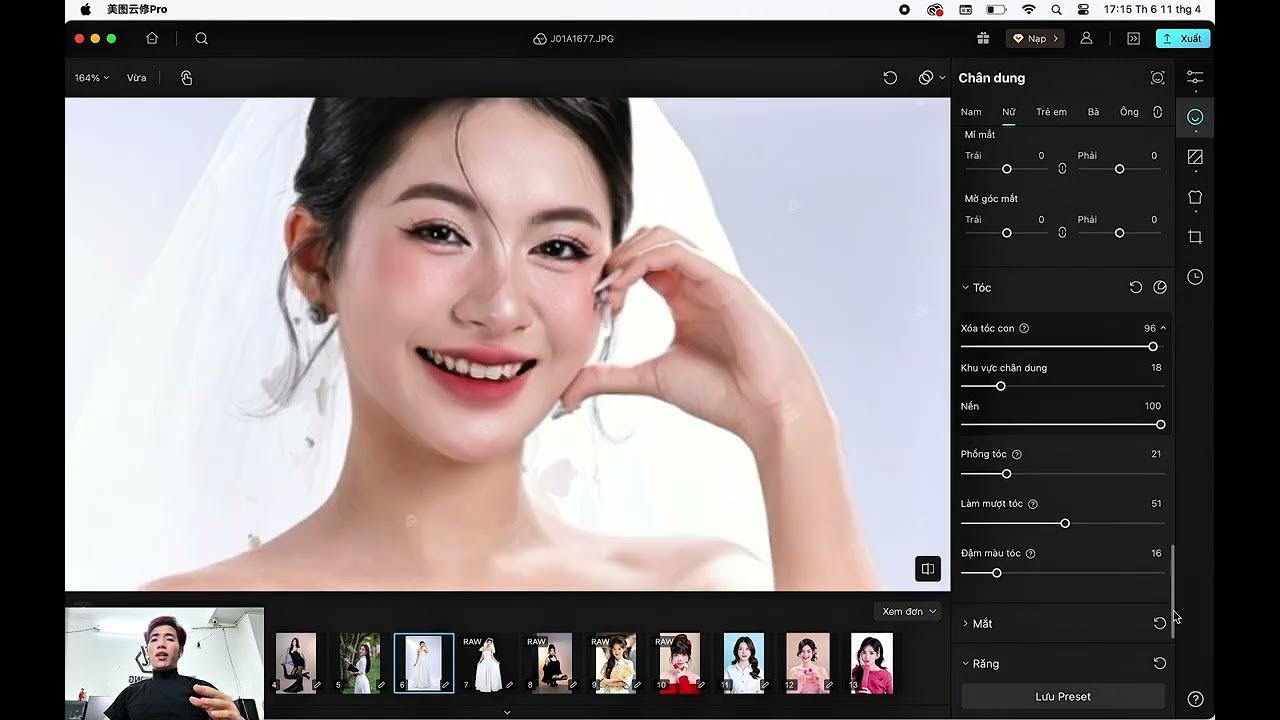This screenshot has width=1280, height=720.
Task: Click the Xuất export button
Action: (x=1183, y=38)
